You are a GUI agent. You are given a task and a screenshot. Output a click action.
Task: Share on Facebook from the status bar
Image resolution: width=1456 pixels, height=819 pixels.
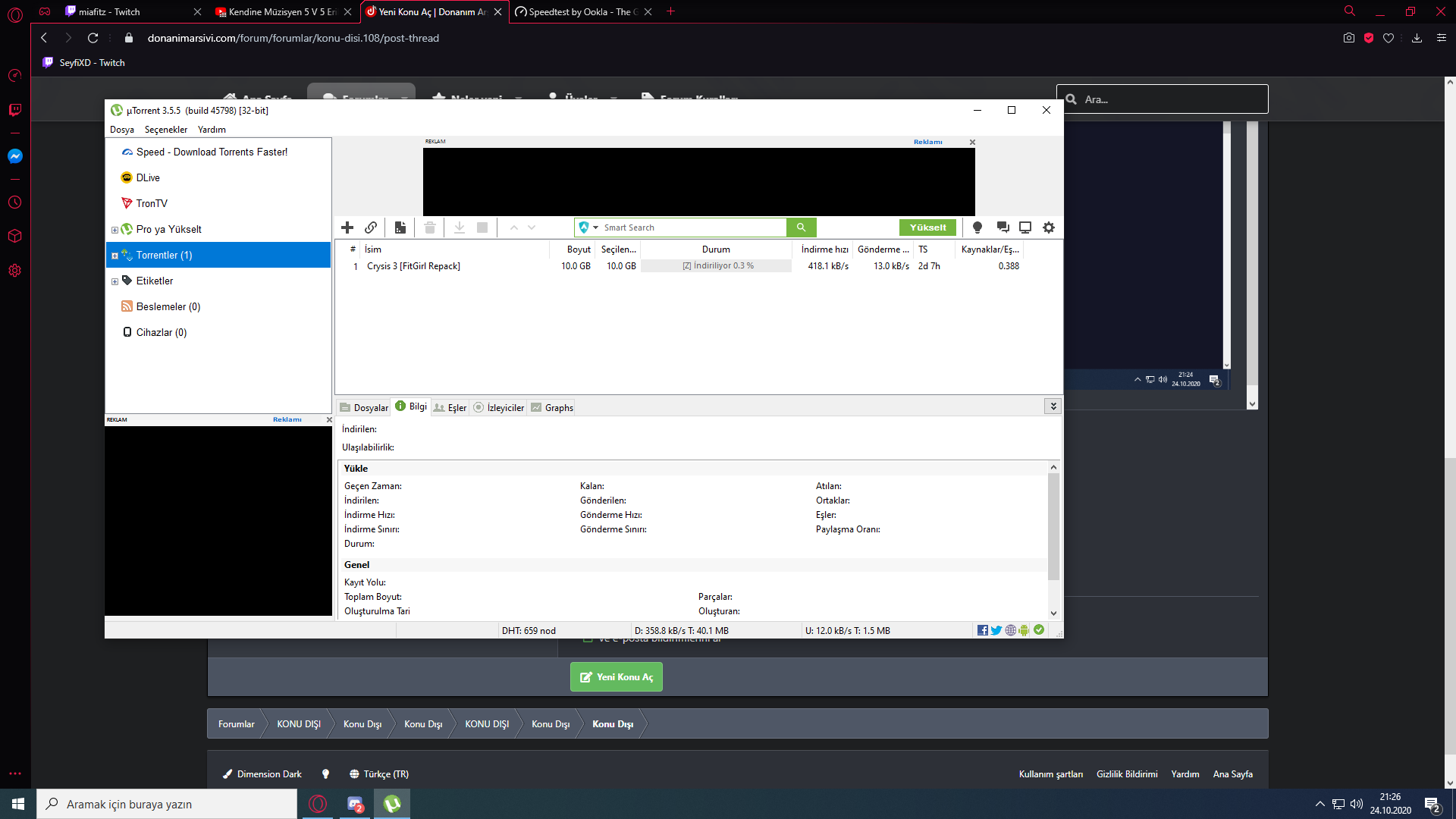[983, 630]
